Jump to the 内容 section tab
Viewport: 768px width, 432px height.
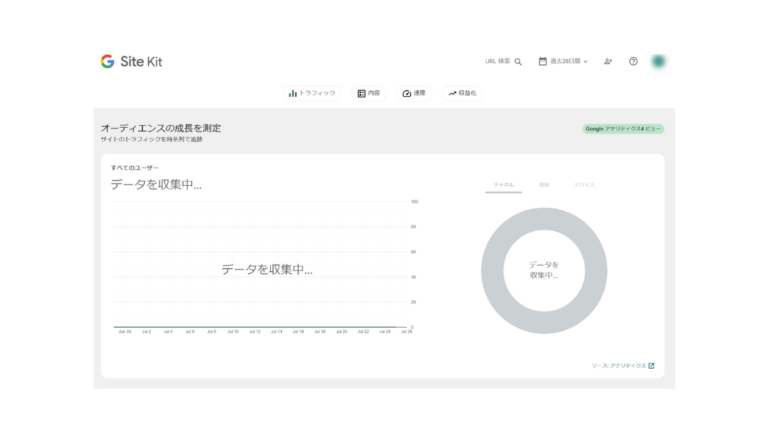tap(369, 93)
